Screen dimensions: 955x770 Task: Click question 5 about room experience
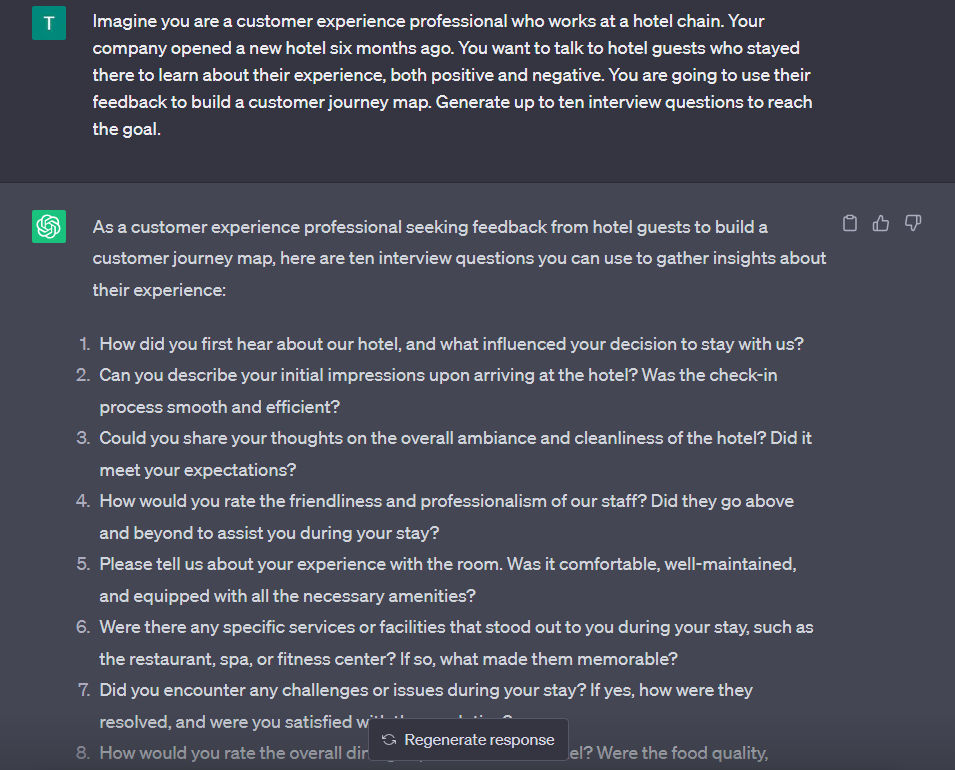coord(448,580)
